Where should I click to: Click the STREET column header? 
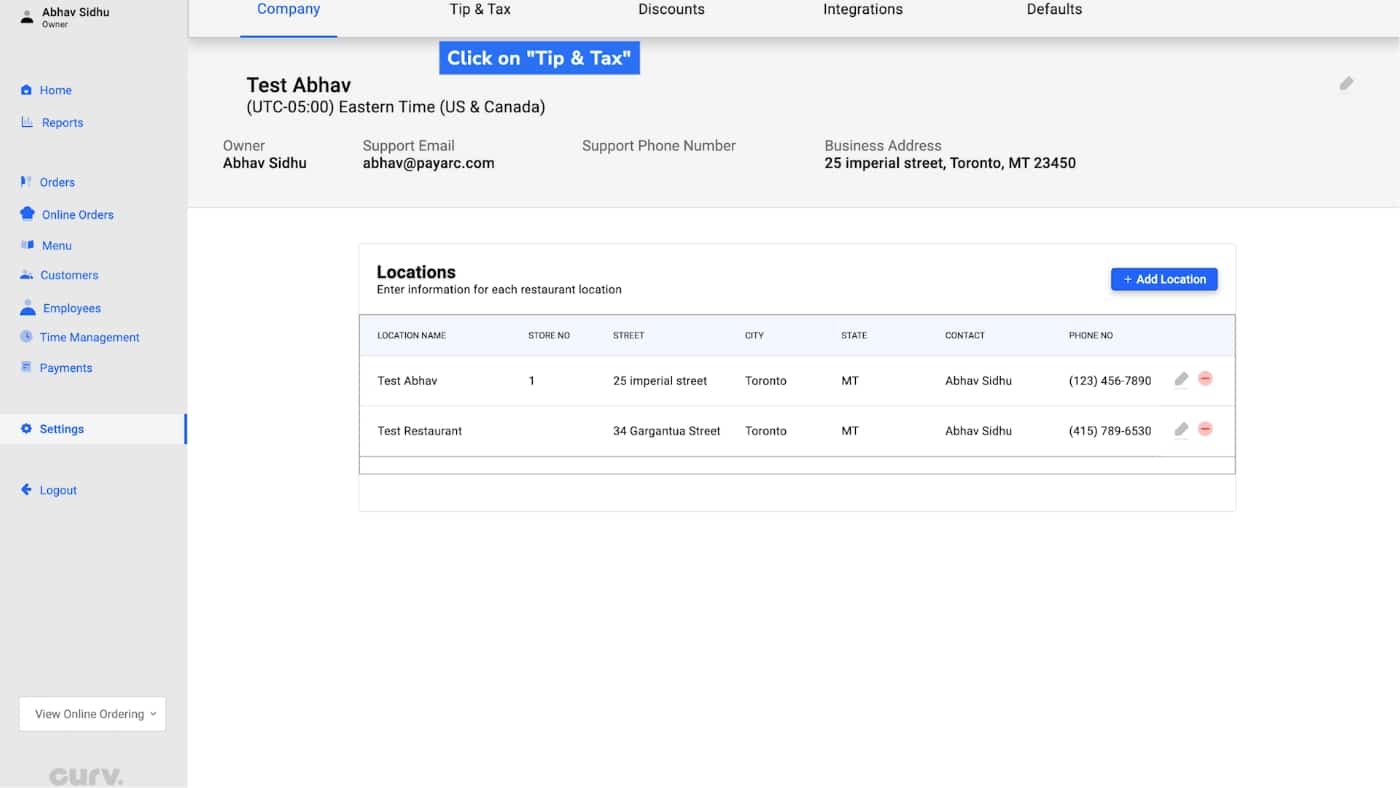coord(628,336)
